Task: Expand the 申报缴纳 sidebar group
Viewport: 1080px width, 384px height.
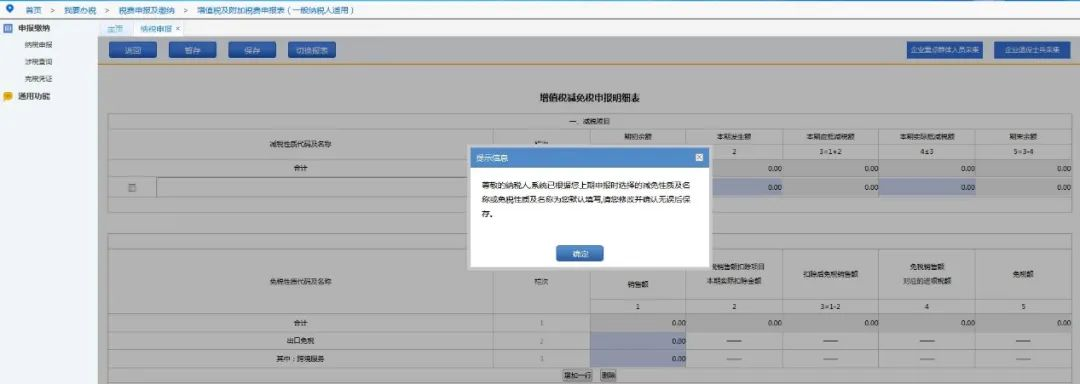Action: click(34, 28)
